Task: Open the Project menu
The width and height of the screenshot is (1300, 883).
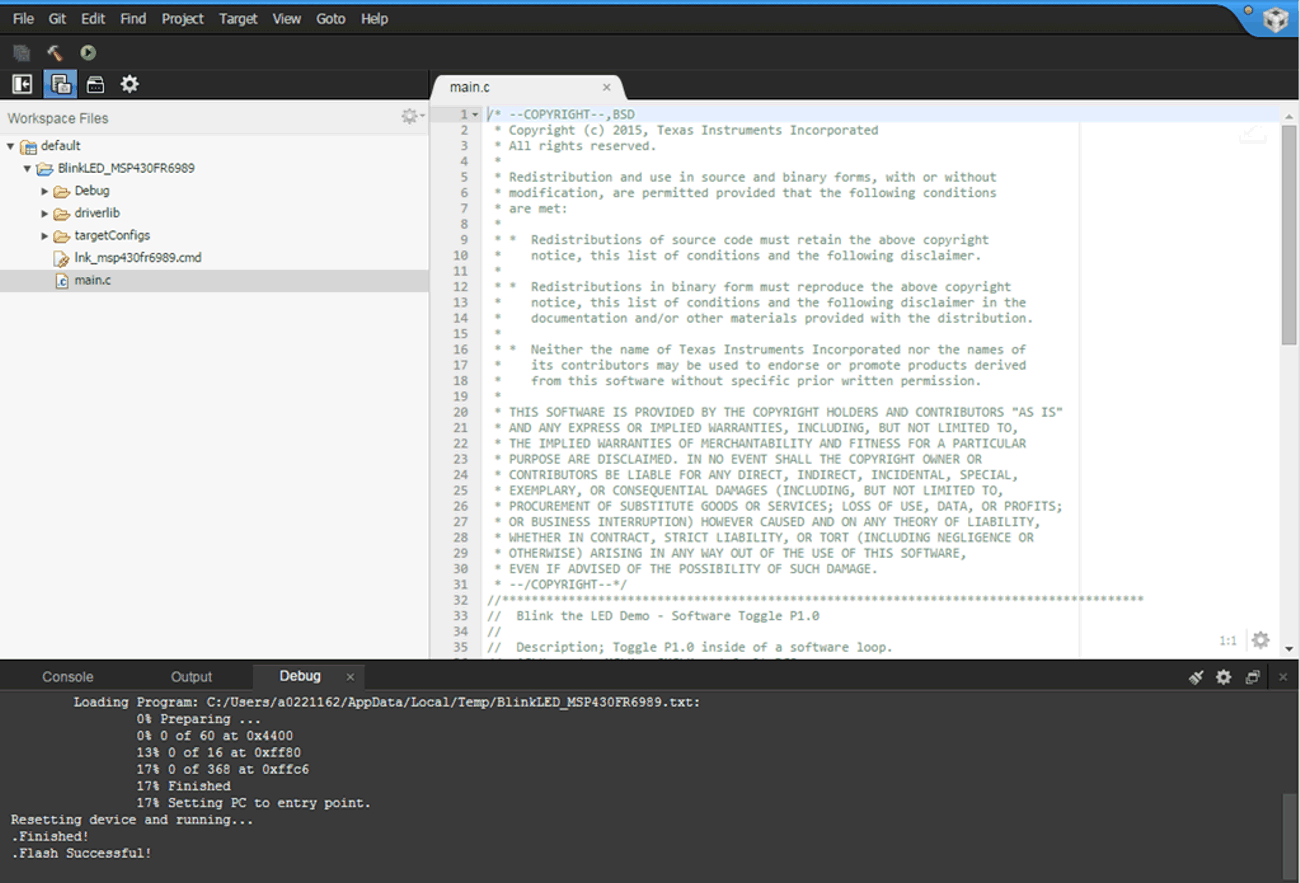Action: tap(182, 19)
